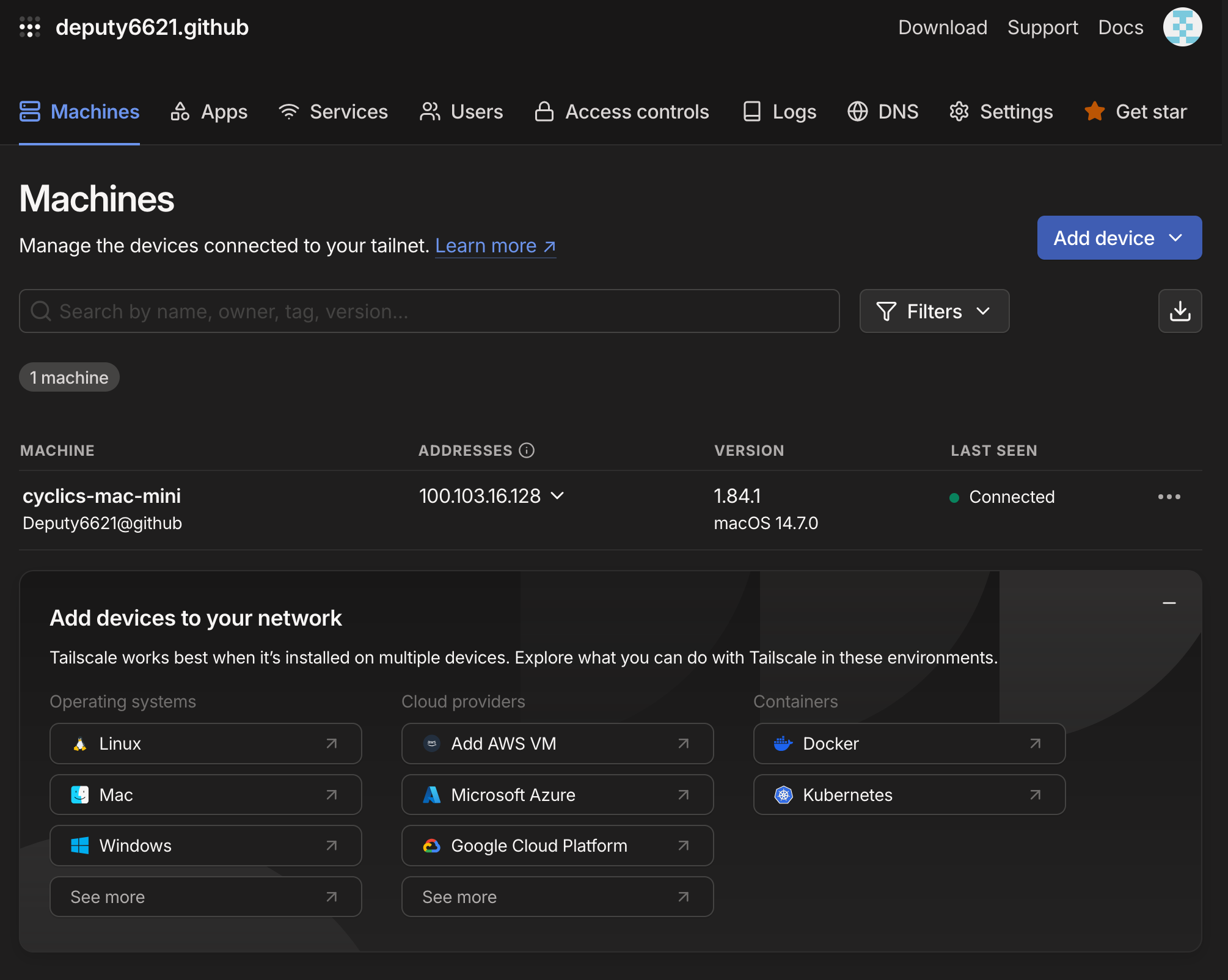Click the Mac Finder icon
The image size is (1228, 980).
[x=80, y=795]
